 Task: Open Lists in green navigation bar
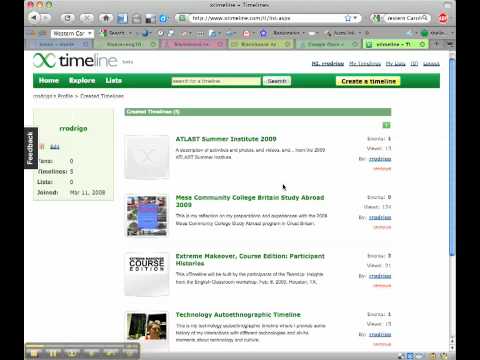(114, 81)
